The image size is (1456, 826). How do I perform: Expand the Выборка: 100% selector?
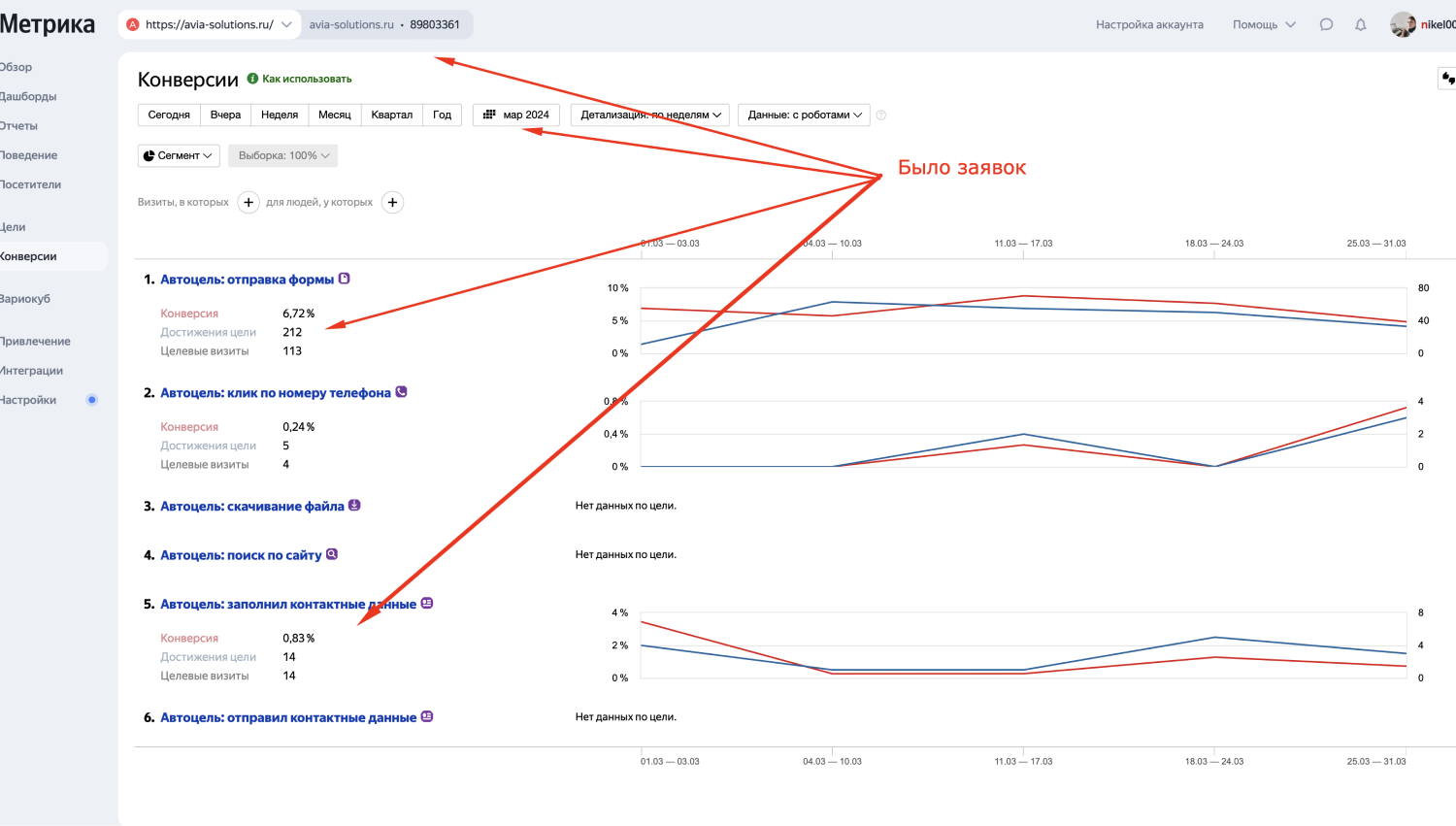click(x=283, y=155)
